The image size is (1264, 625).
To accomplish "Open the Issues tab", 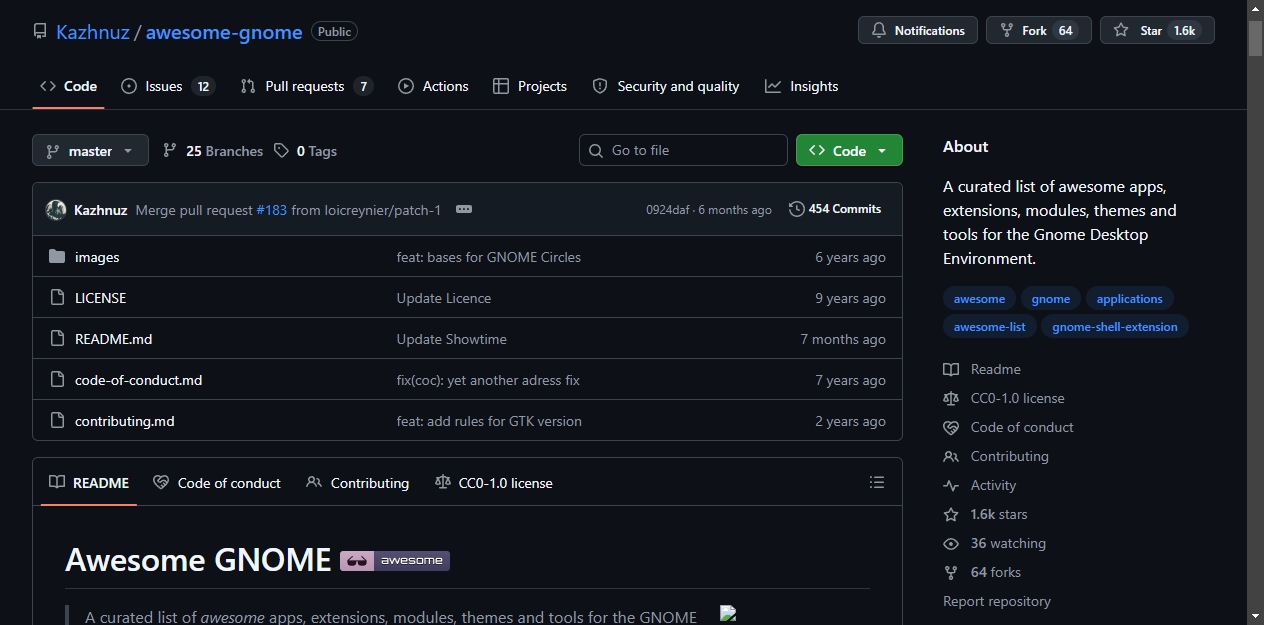I will pyautogui.click(x=167, y=86).
